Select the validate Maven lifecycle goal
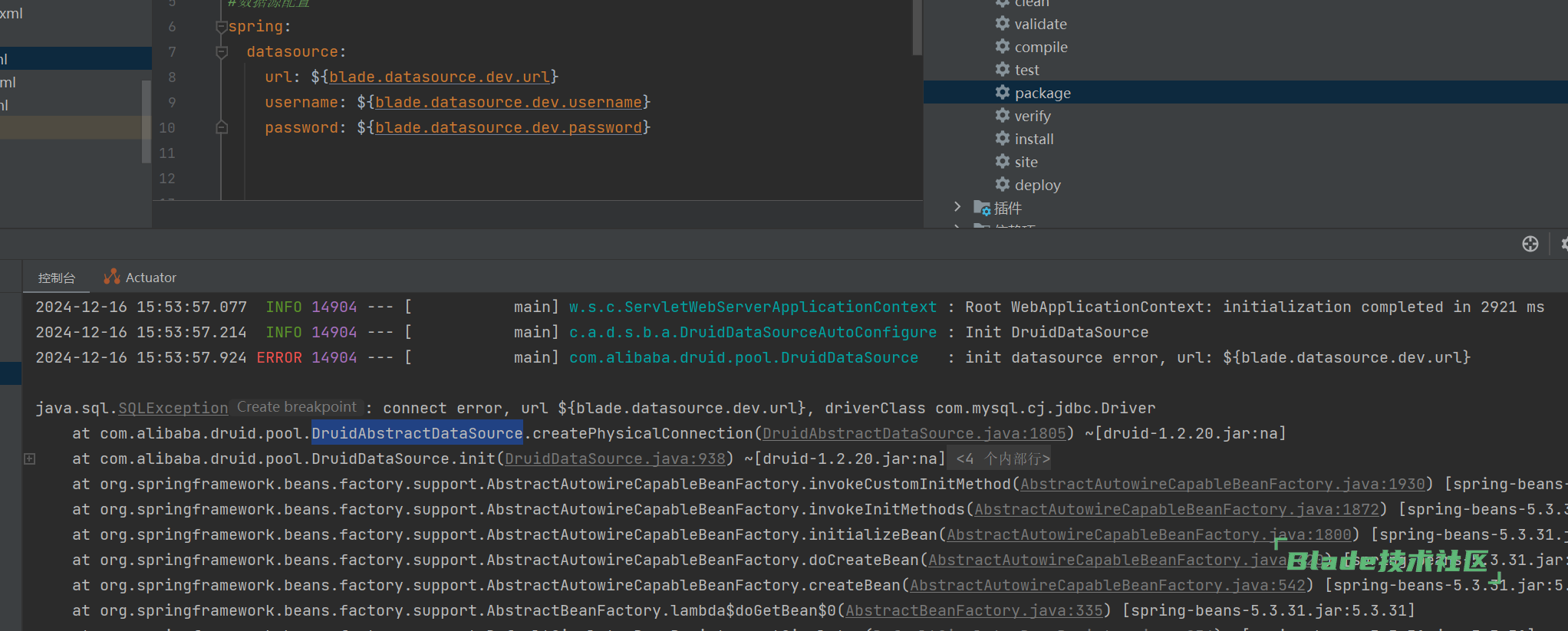Image resolution: width=1568 pixels, height=631 pixels. click(x=1040, y=24)
